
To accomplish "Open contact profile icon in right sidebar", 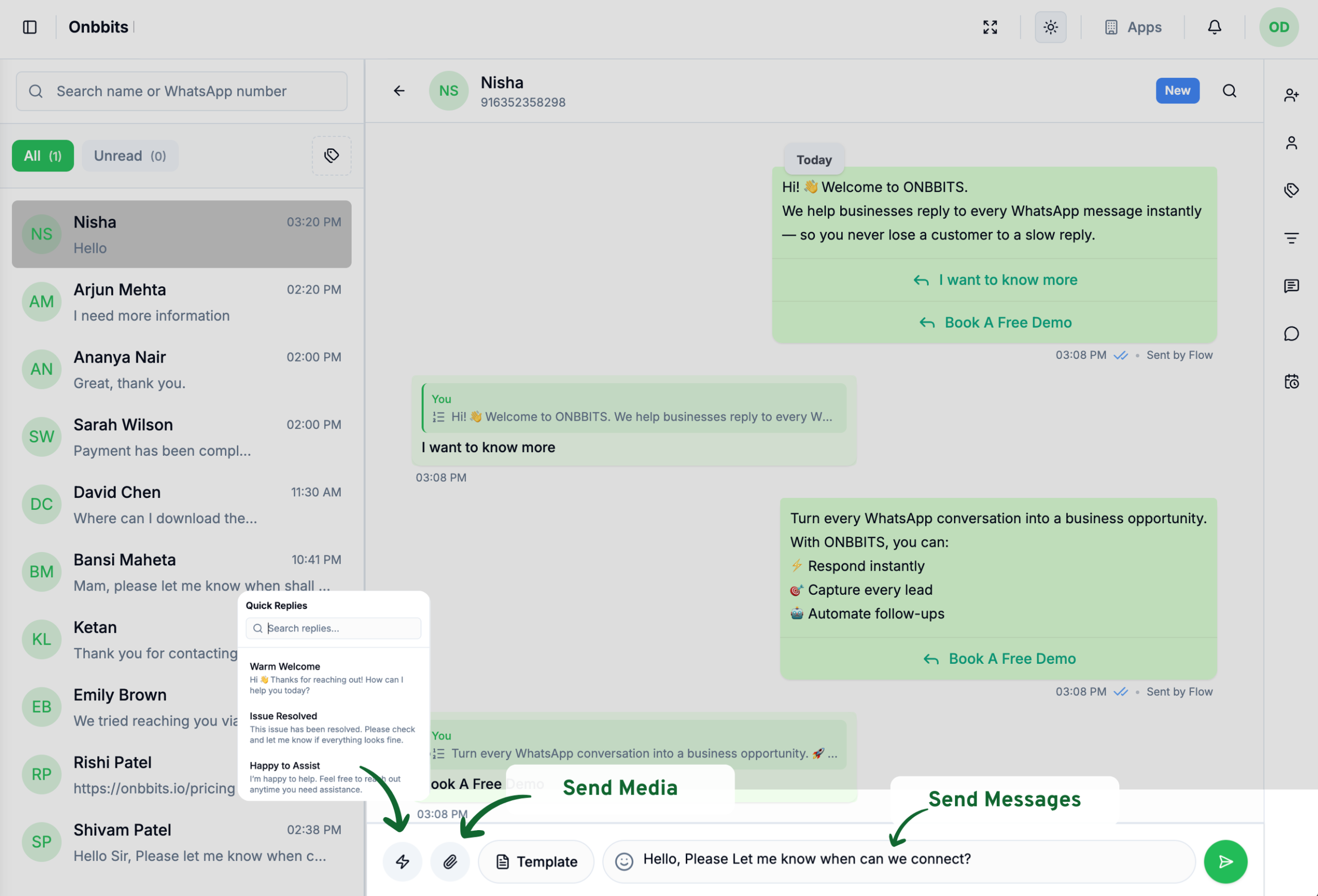I will pos(1291,142).
